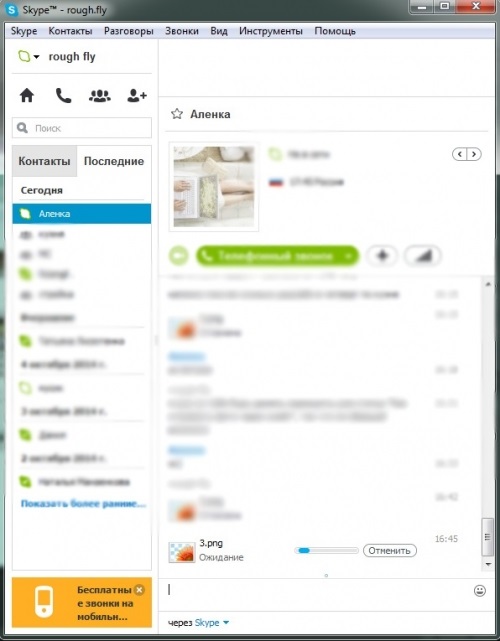Click in the Поиск search field
500x641 pixels.
coord(82,128)
